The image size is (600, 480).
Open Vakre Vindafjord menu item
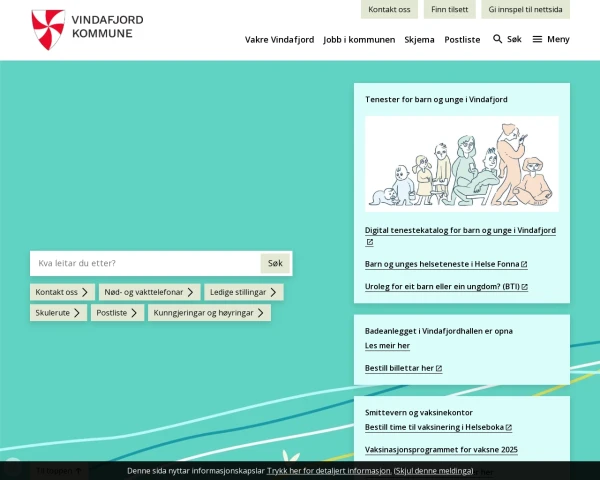pyautogui.click(x=279, y=39)
